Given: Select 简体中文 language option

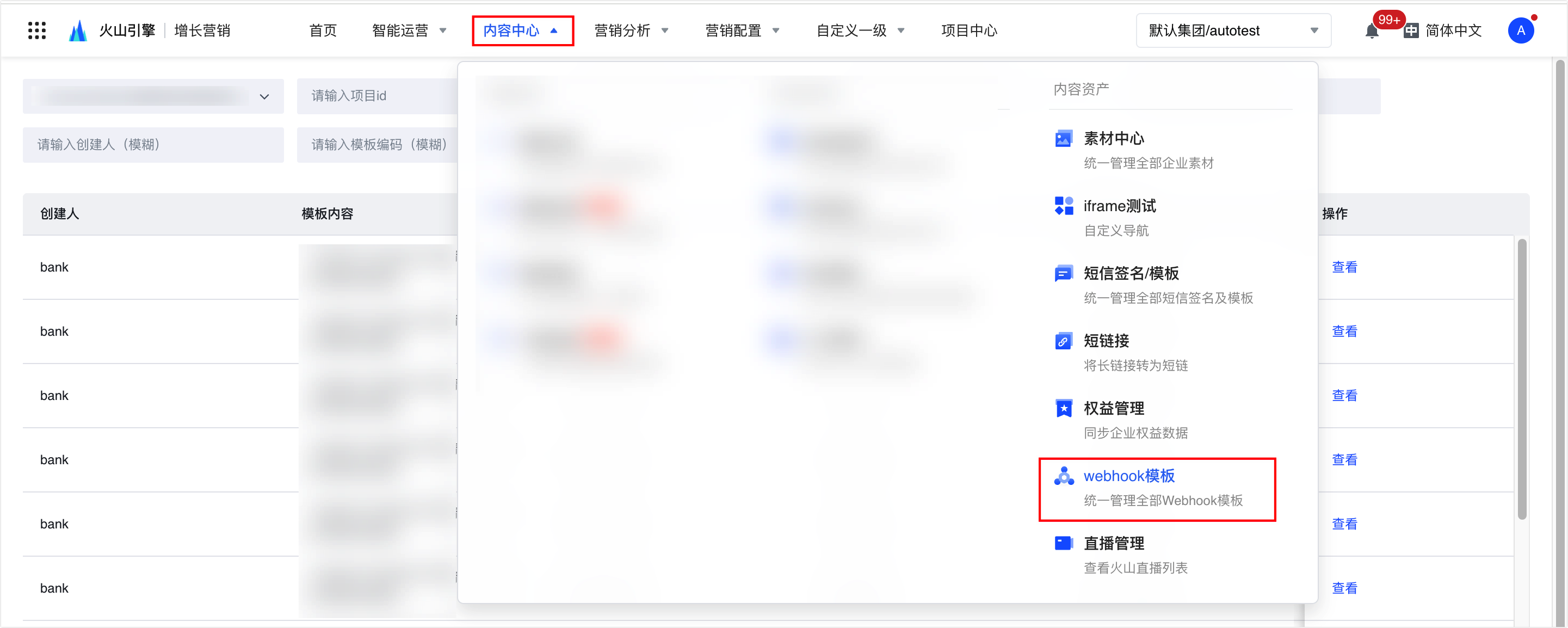Looking at the screenshot, I should point(1453,30).
